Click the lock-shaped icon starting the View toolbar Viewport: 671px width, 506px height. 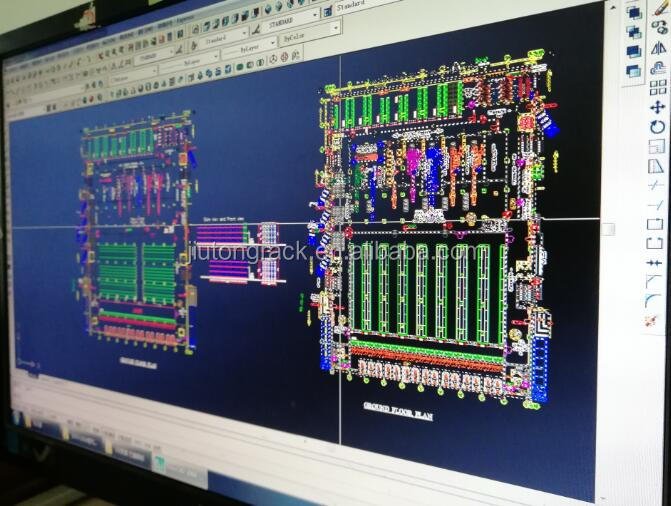click(196, 30)
